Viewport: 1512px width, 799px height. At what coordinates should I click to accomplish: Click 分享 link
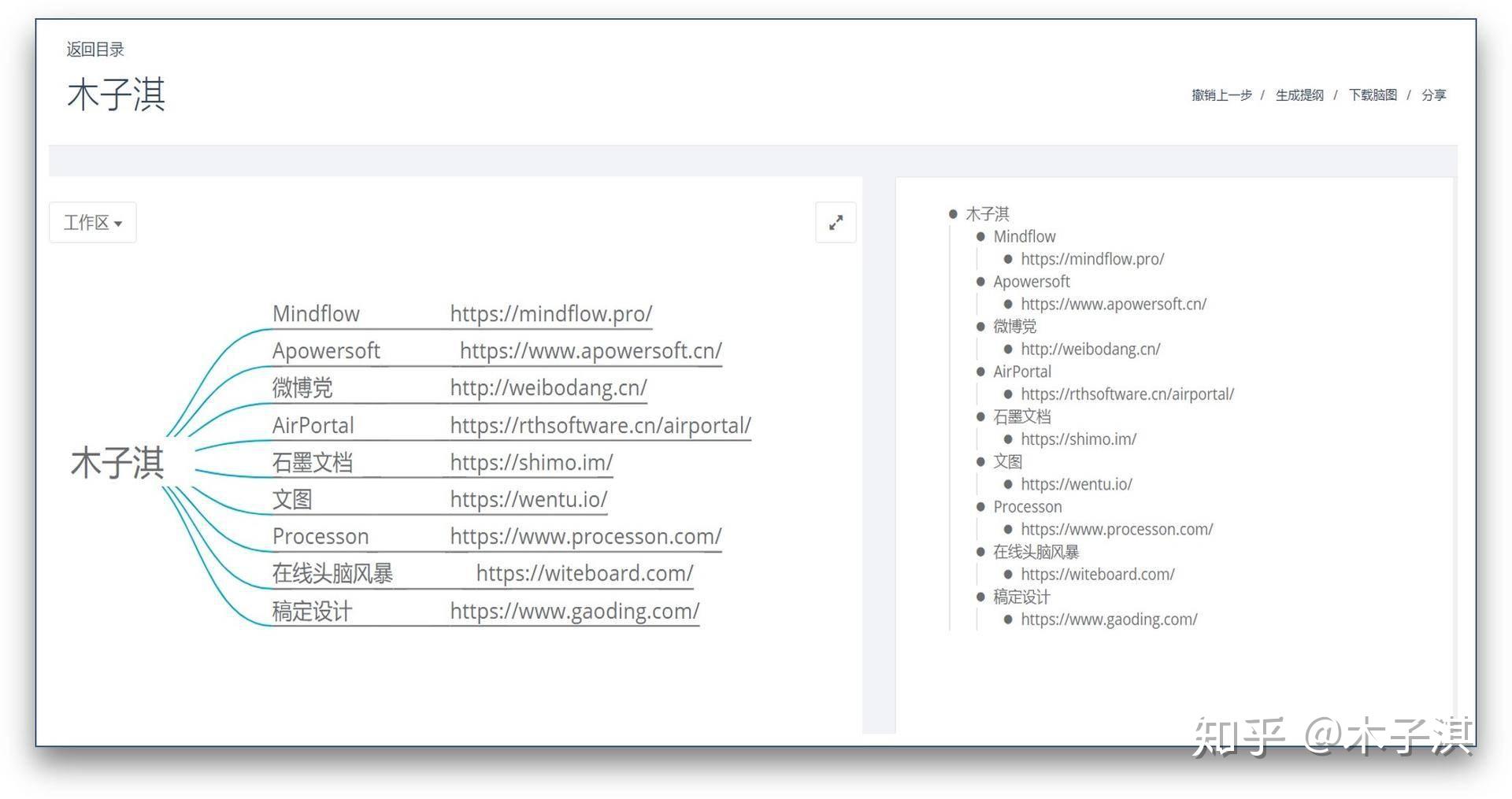point(1433,95)
